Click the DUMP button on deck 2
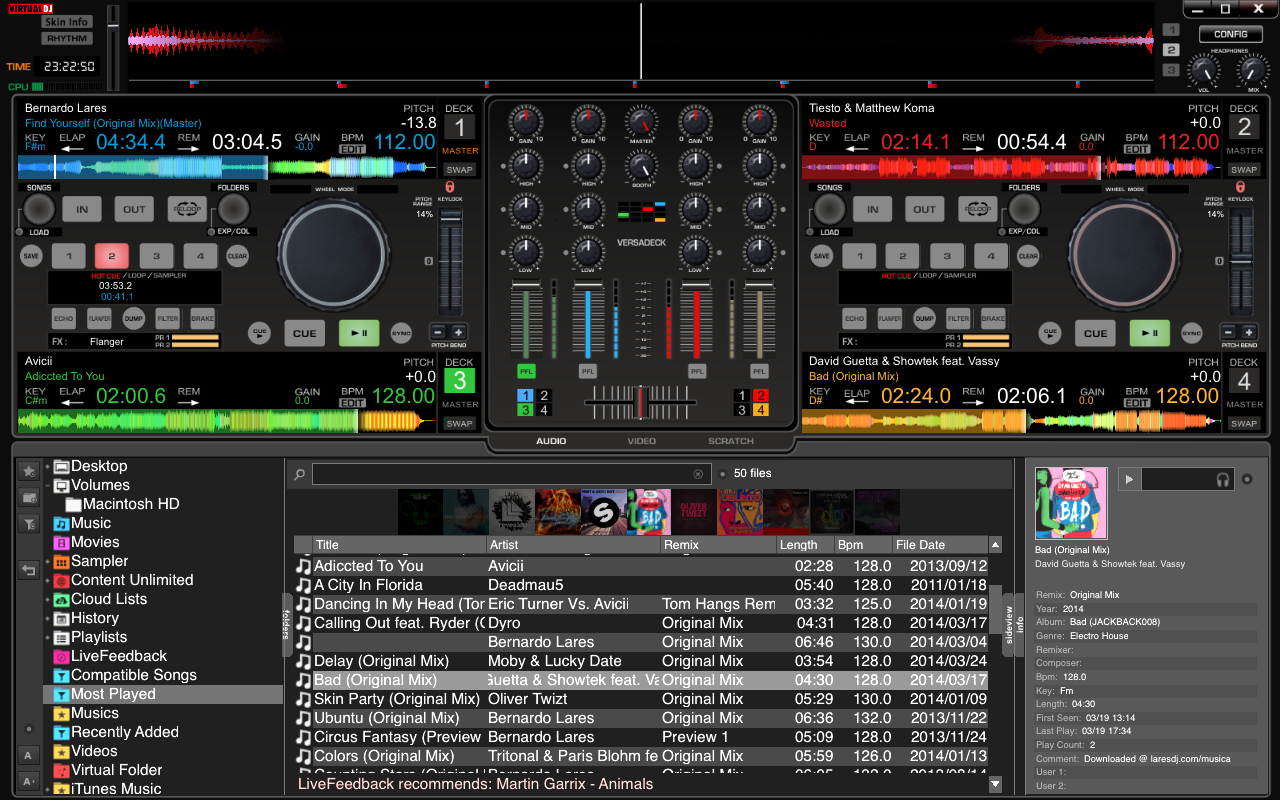Viewport: 1280px width, 800px height. (925, 319)
